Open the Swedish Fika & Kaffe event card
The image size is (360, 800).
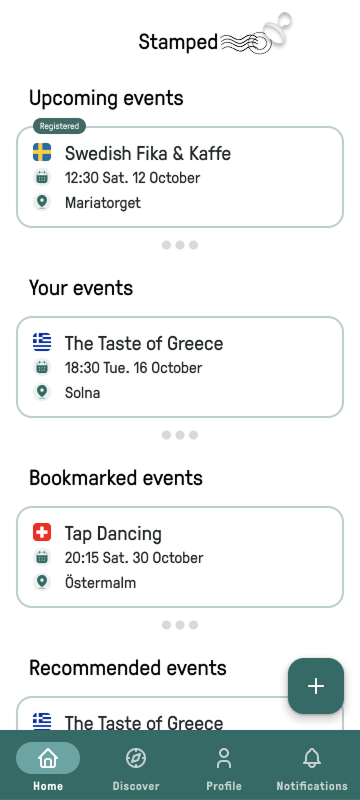(180, 177)
